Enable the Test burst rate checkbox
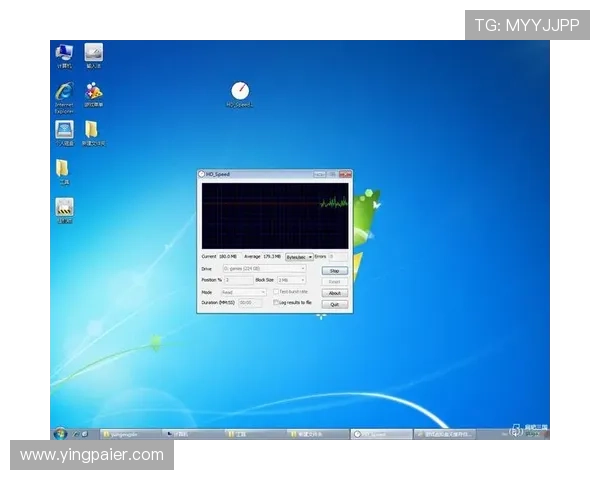 pyautogui.click(x=276, y=292)
